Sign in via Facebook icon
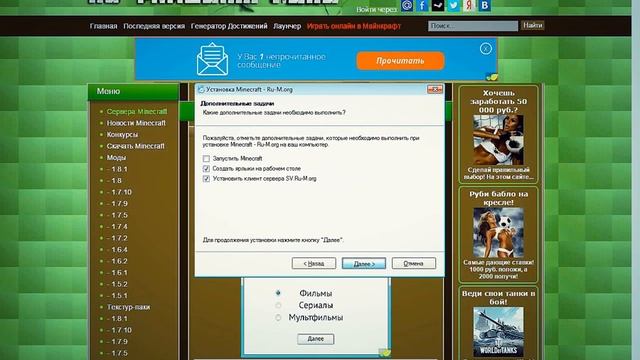 point(422,5)
